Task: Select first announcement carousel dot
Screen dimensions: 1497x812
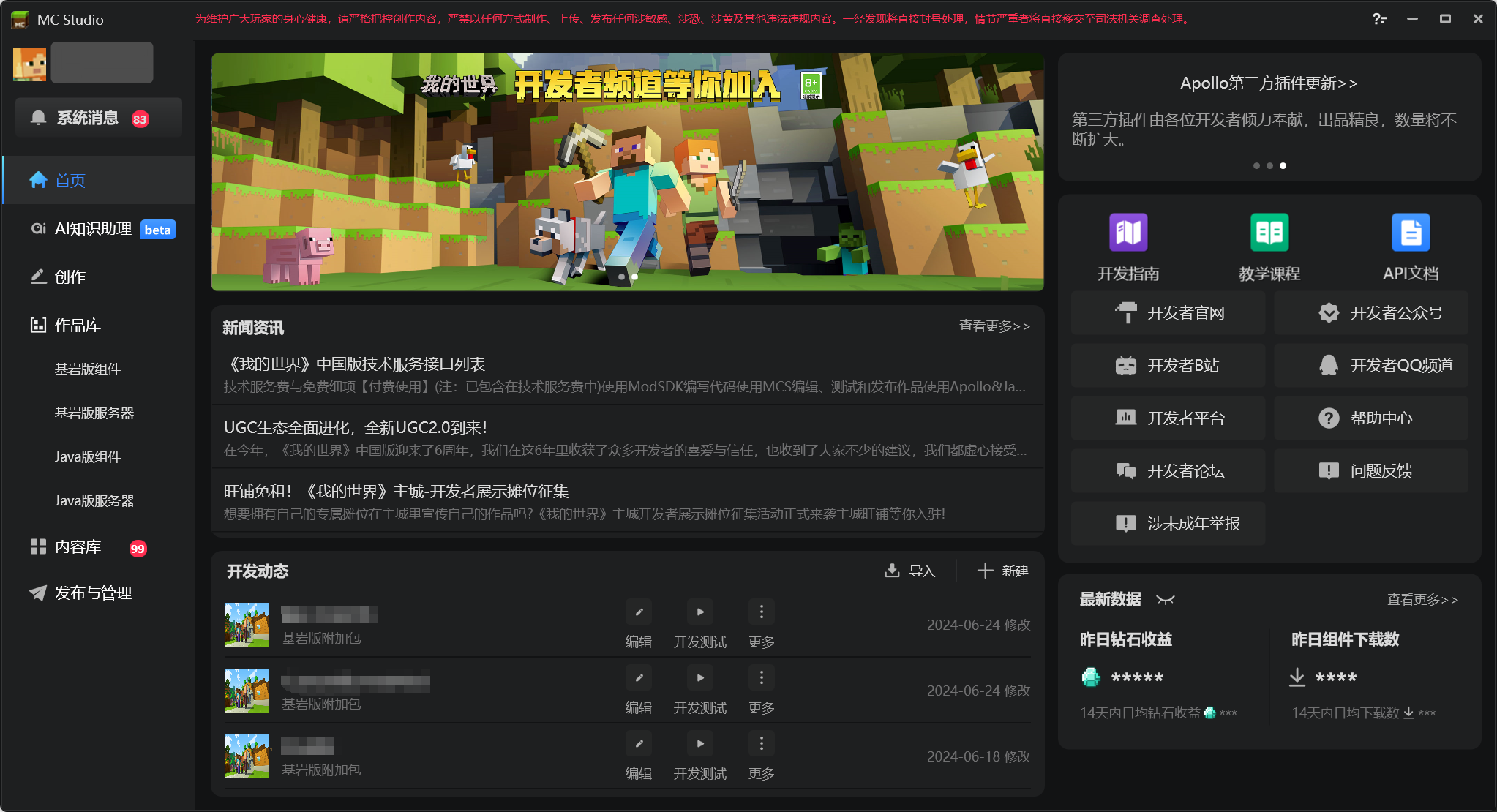Action: (1256, 166)
